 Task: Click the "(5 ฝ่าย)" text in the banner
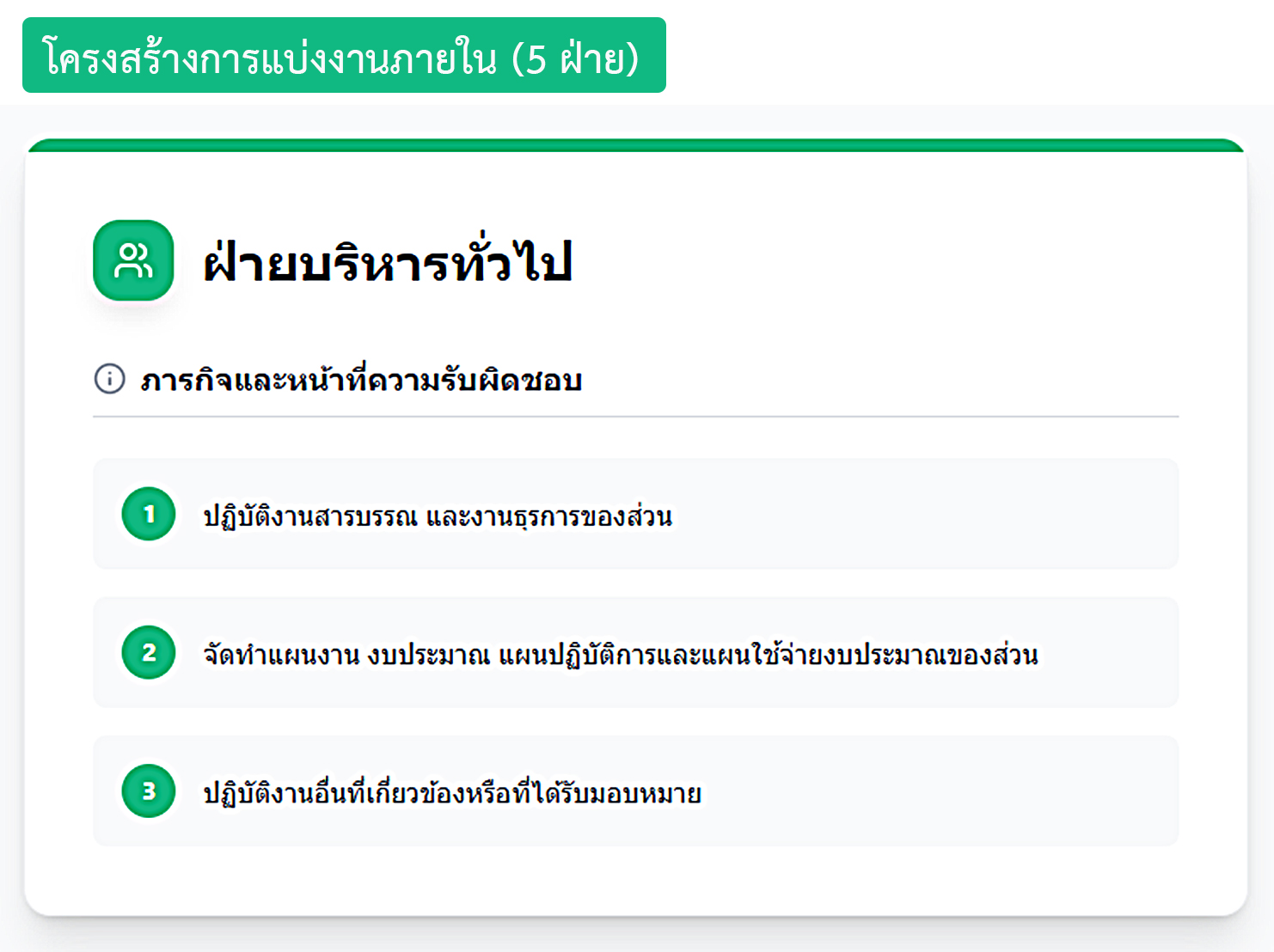pos(575,58)
